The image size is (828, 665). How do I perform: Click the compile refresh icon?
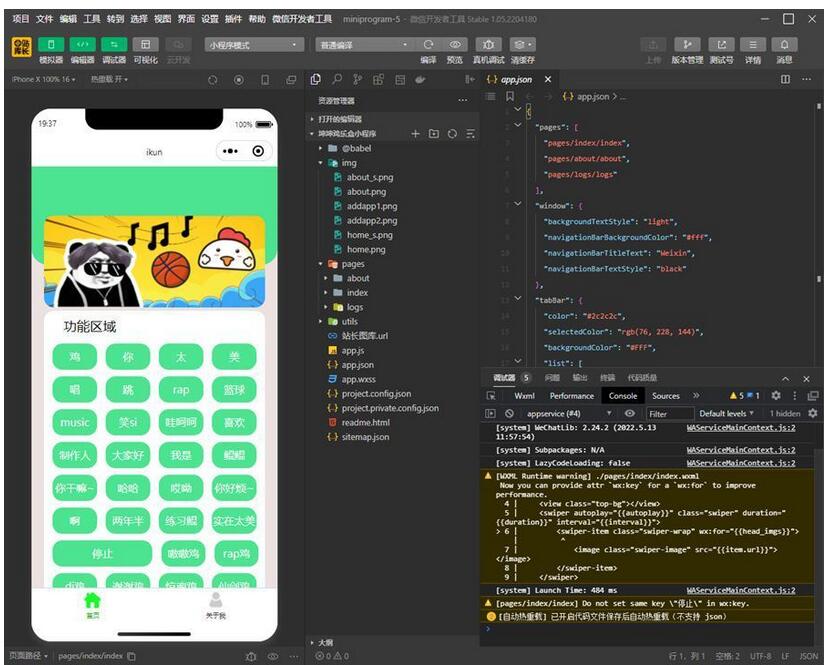(x=428, y=45)
